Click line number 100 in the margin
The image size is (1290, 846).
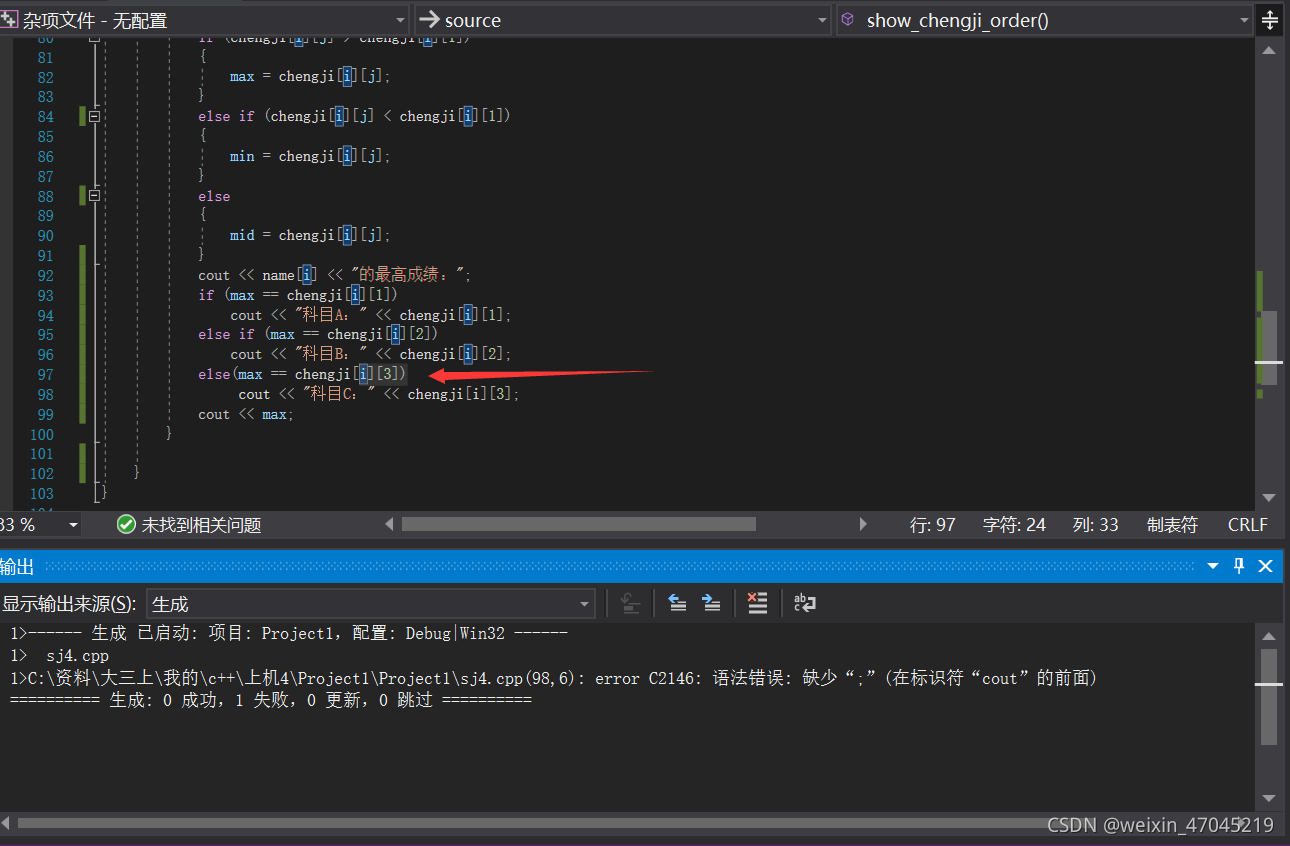coord(42,434)
